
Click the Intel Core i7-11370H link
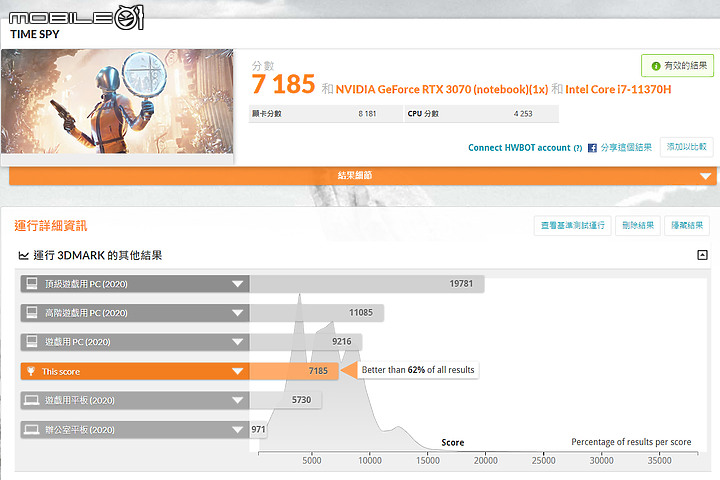coord(618,89)
